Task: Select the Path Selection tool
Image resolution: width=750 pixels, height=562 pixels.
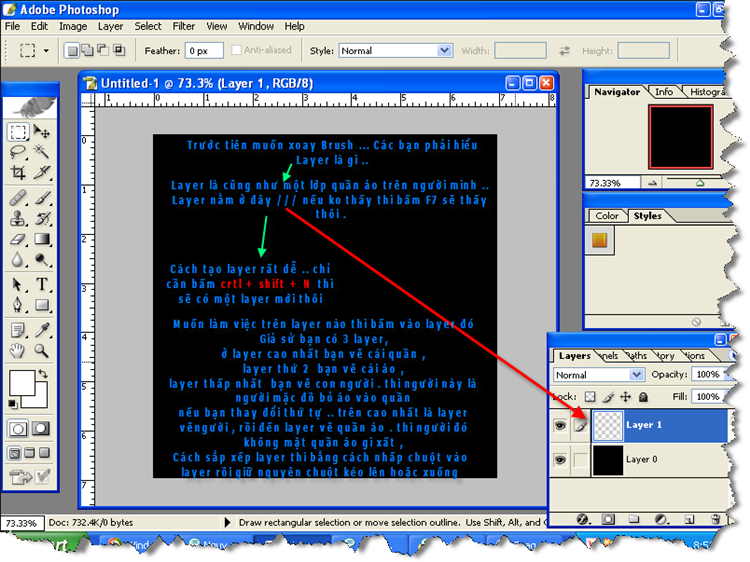Action: pyautogui.click(x=18, y=284)
